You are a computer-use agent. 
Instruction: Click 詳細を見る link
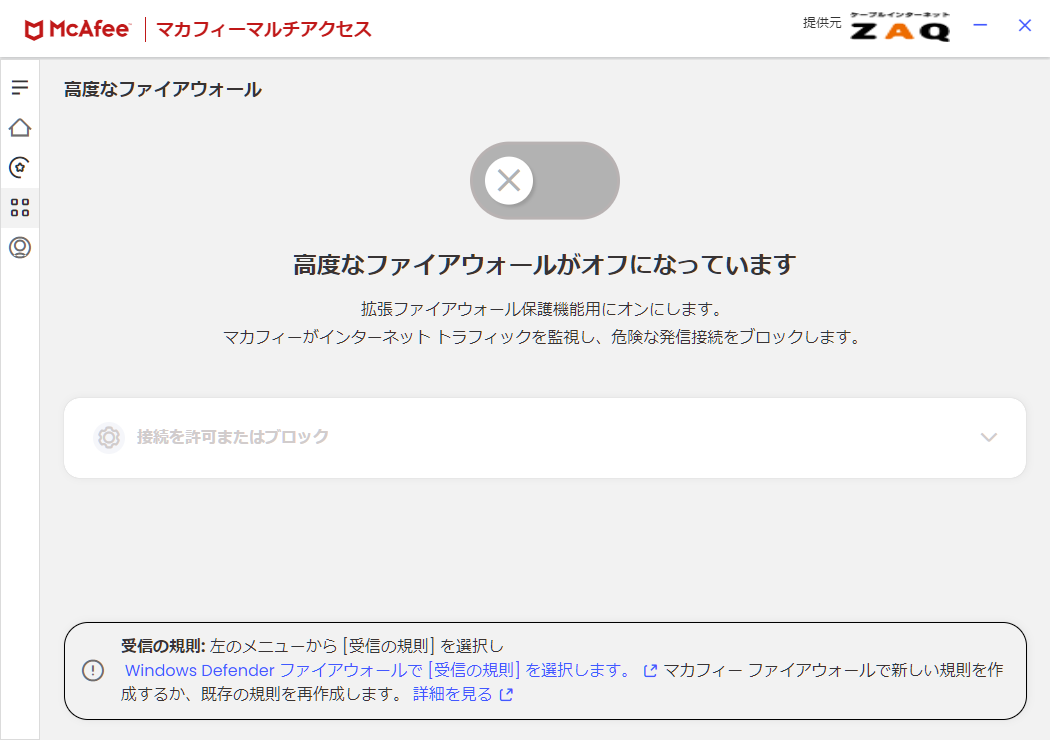(452, 694)
